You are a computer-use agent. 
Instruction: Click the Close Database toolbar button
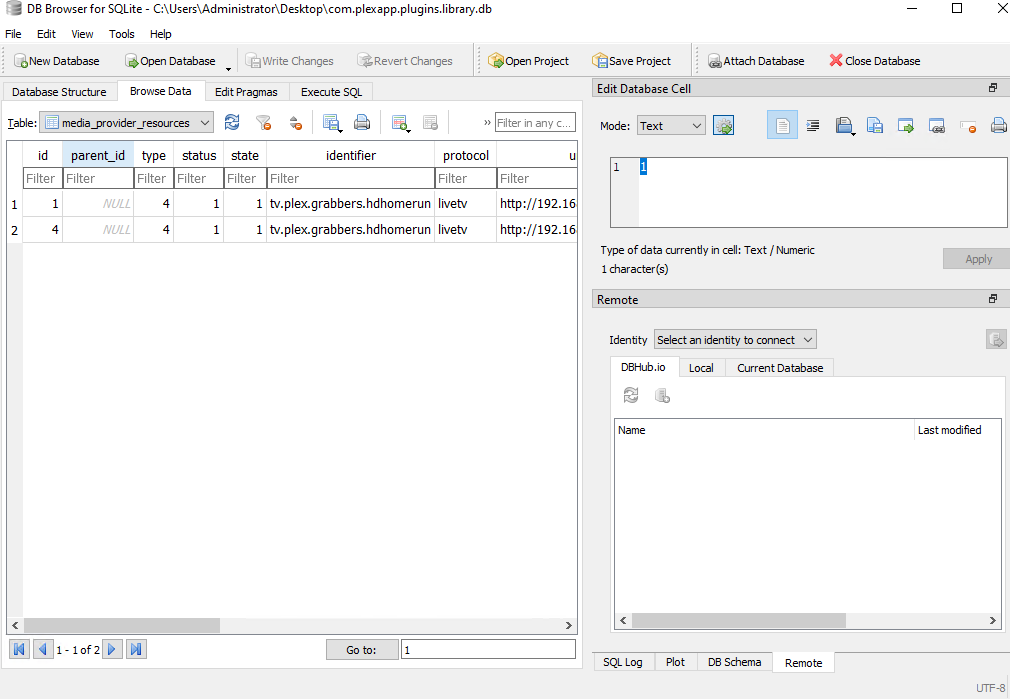point(875,61)
